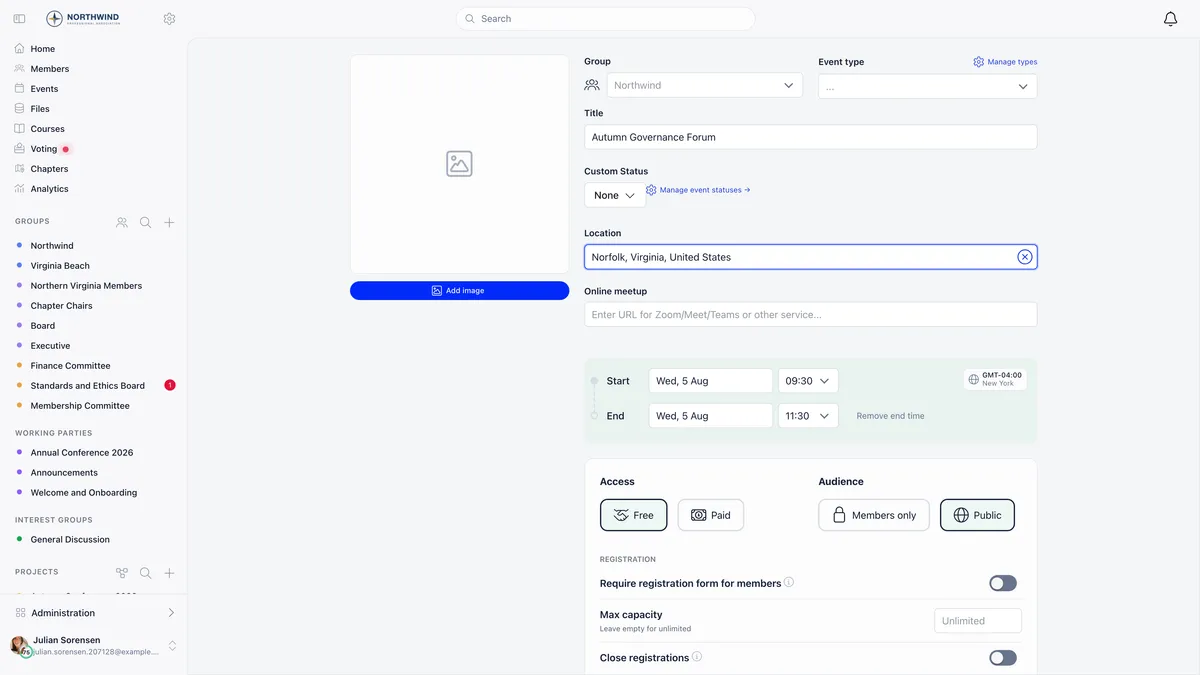Screen dimensions: 1200x675
Task: Add new project with plus icon
Action: tap(169, 573)
